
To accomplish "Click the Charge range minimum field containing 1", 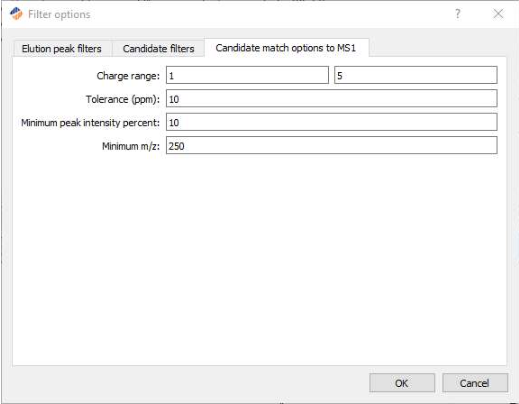I will (x=247, y=75).
